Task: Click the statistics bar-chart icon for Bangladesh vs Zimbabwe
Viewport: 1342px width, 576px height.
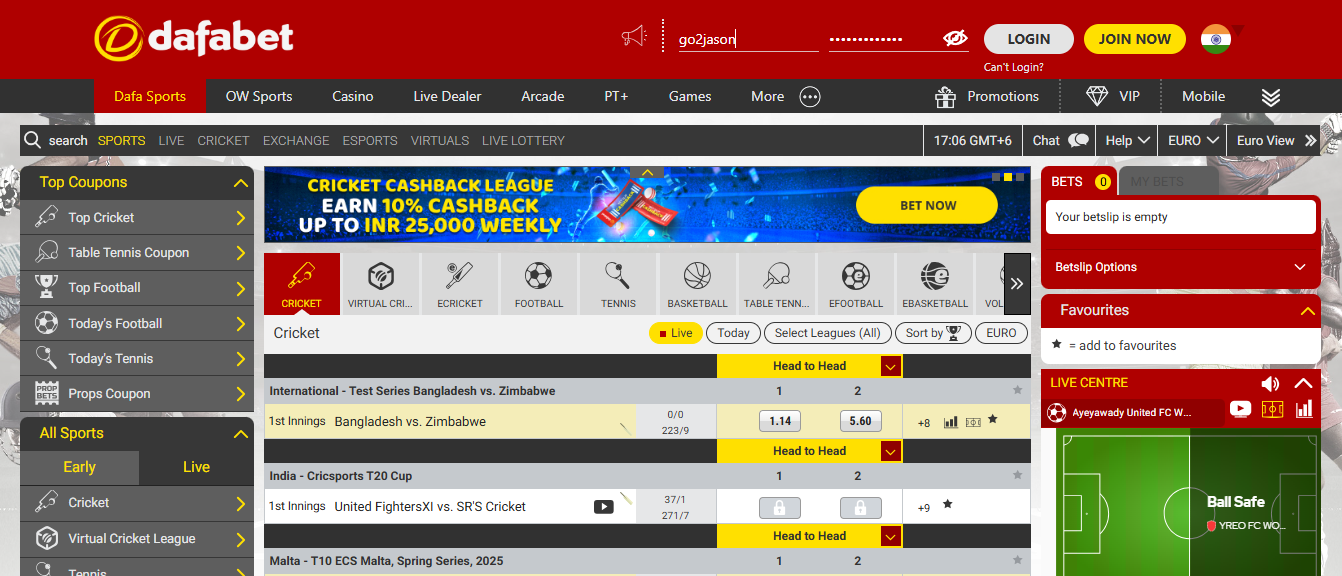Action: [x=950, y=422]
